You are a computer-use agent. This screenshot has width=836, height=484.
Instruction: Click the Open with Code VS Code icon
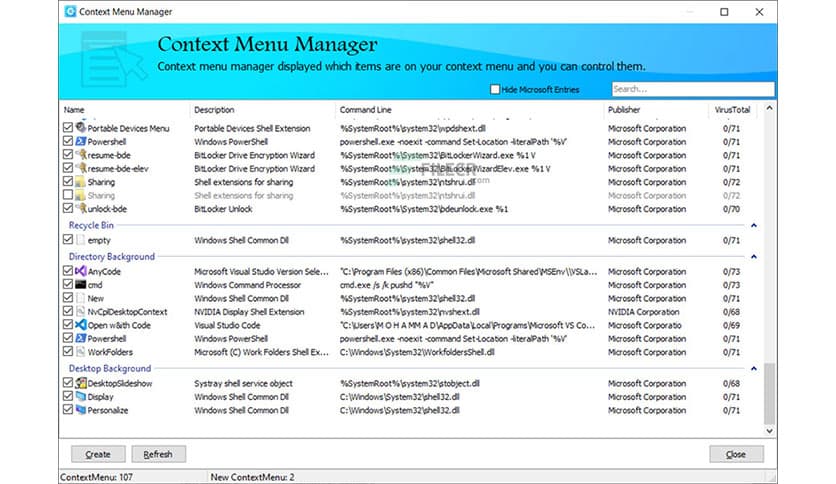point(81,325)
